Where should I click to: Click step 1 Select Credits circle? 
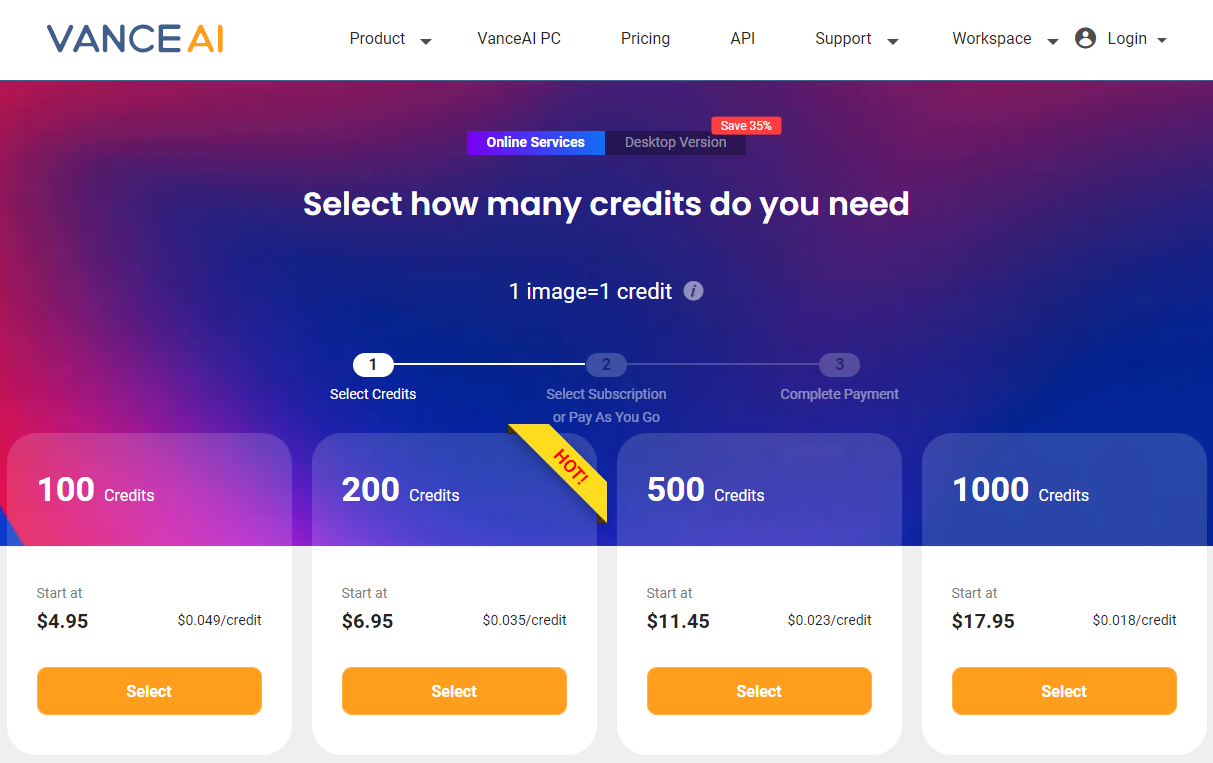(373, 365)
